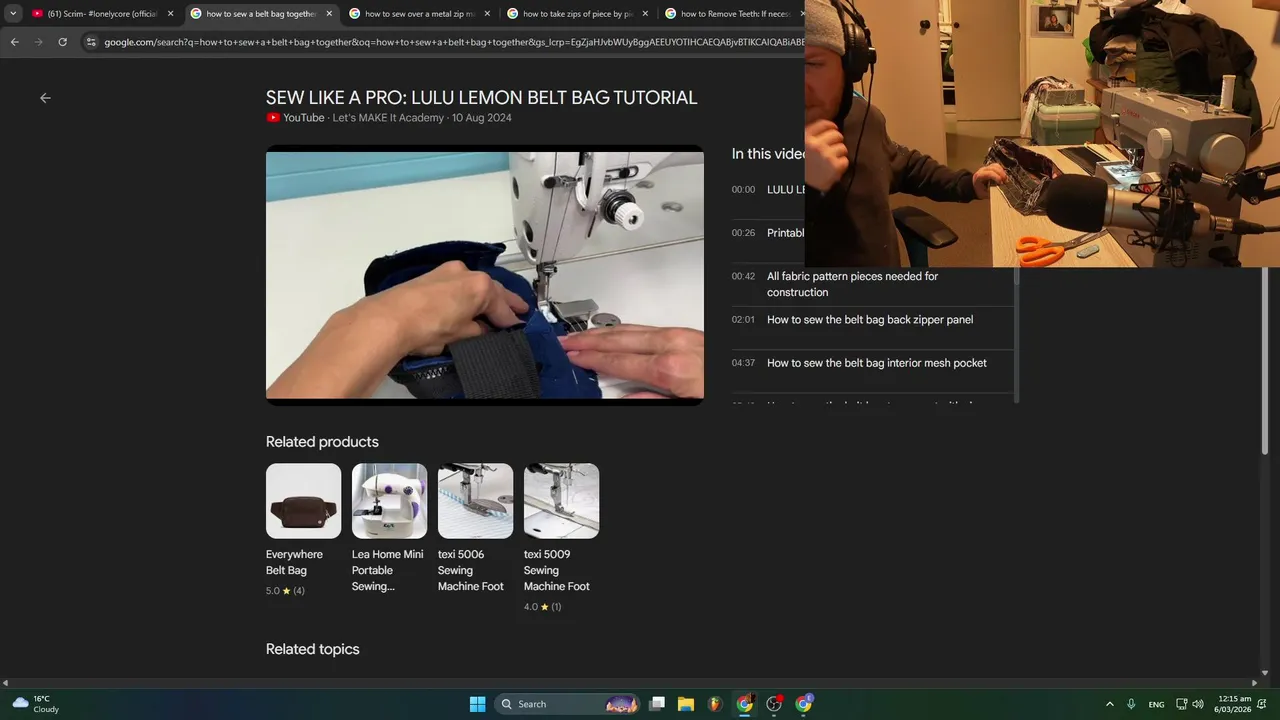The width and height of the screenshot is (1280, 720).
Task: Open the SEW LIKE A PRO video title link
Action: pyautogui.click(x=481, y=98)
